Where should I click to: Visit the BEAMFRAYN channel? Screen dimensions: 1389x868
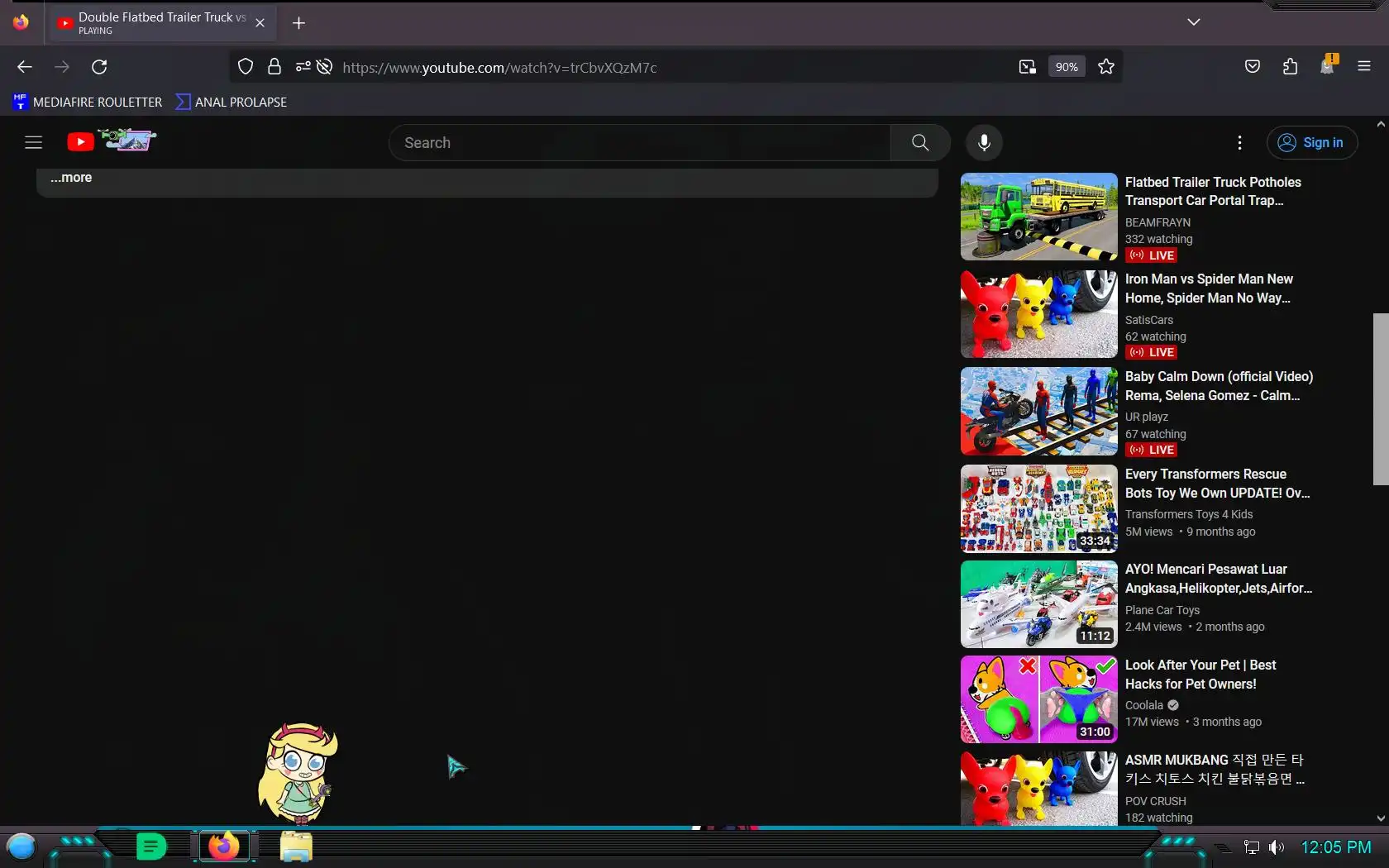coord(1157,222)
